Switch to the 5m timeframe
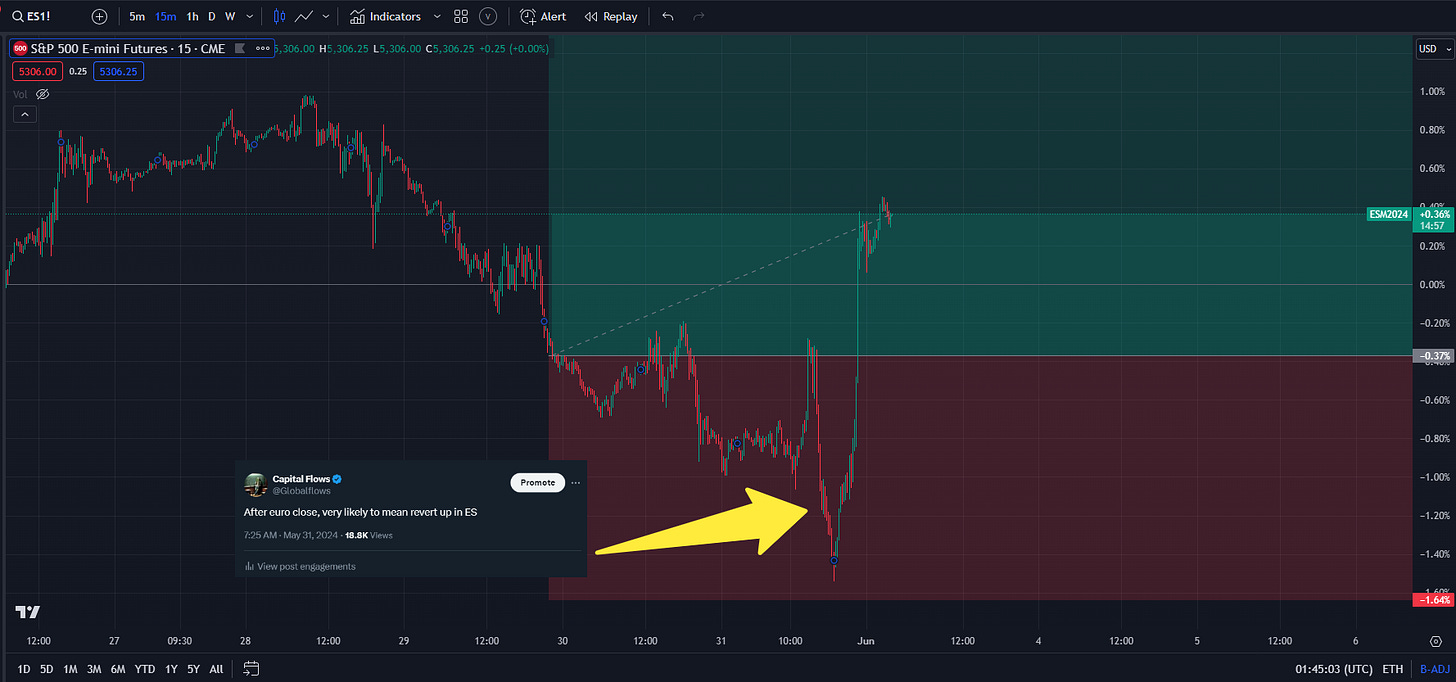 [x=137, y=16]
